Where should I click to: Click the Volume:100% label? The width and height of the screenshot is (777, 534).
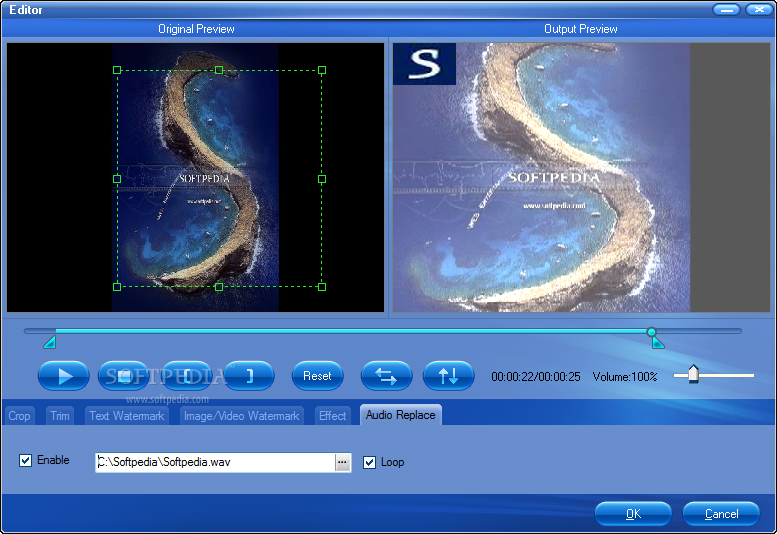625,377
